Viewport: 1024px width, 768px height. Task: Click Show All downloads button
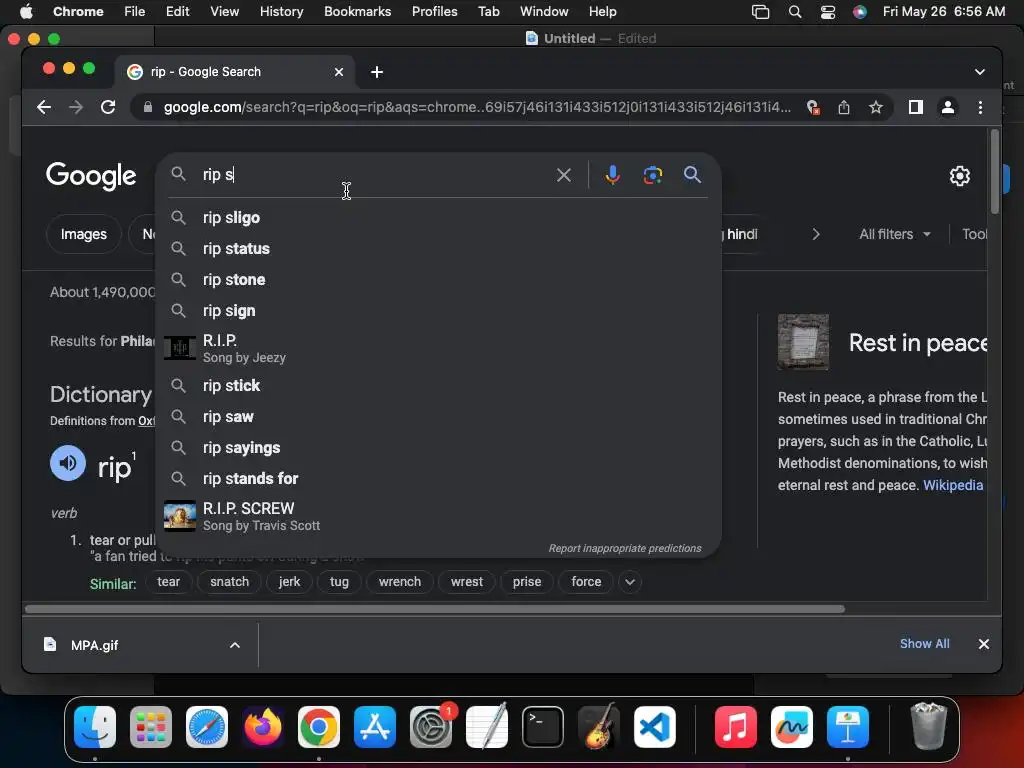pos(925,644)
